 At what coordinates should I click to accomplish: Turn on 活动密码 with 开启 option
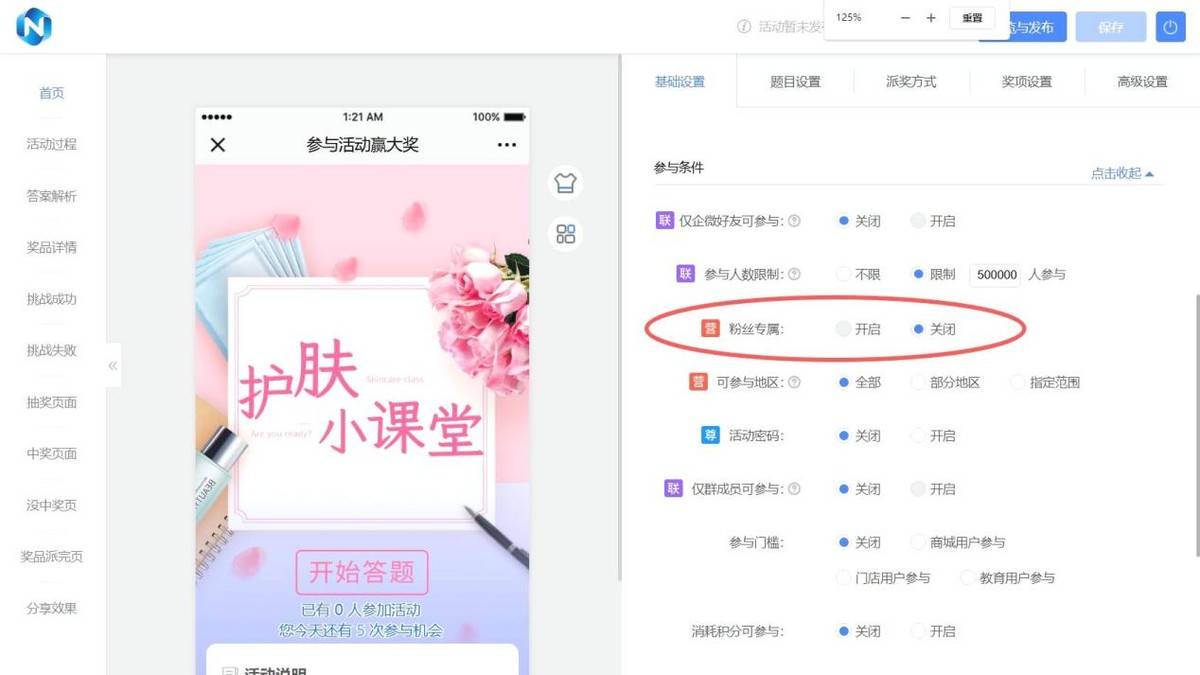click(919, 436)
